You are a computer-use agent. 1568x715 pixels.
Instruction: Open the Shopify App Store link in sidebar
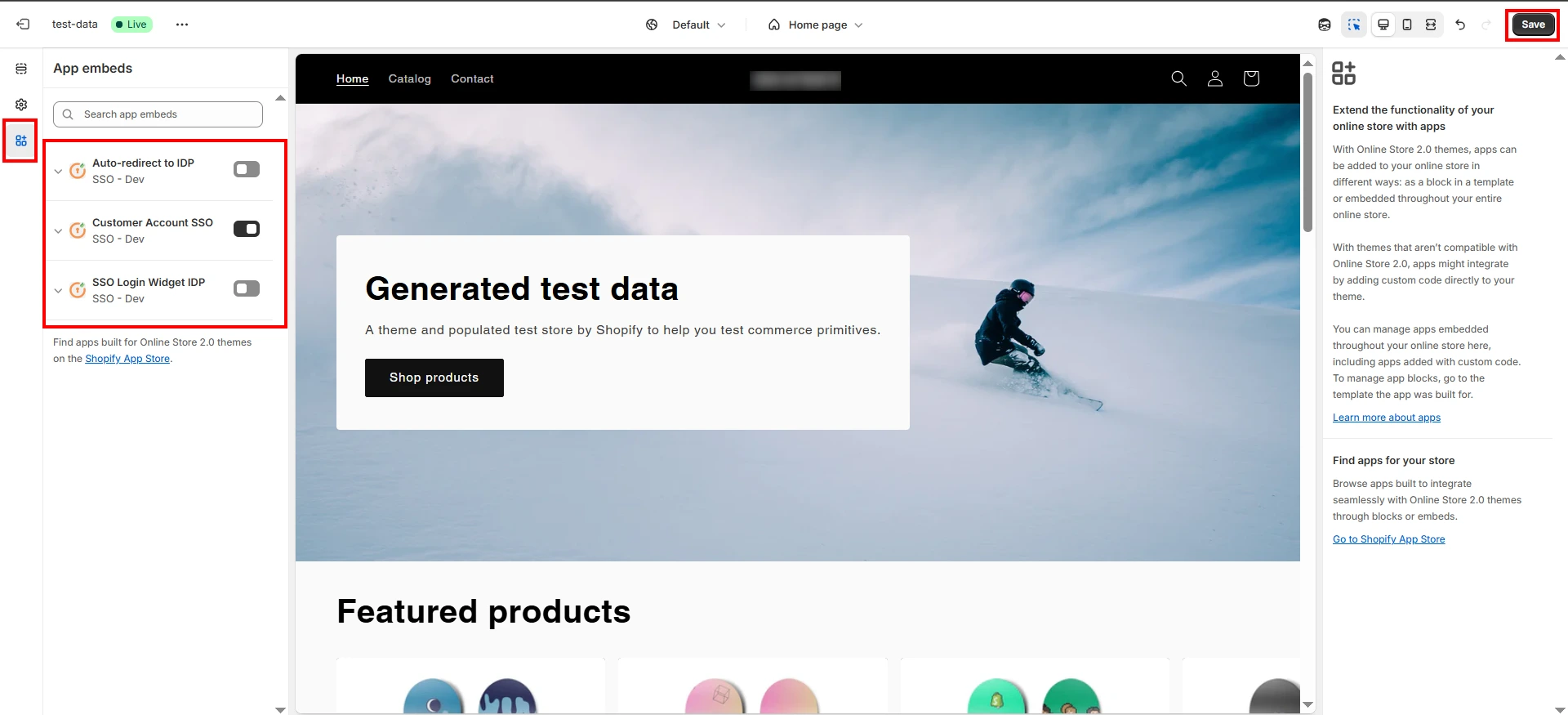[127, 359]
